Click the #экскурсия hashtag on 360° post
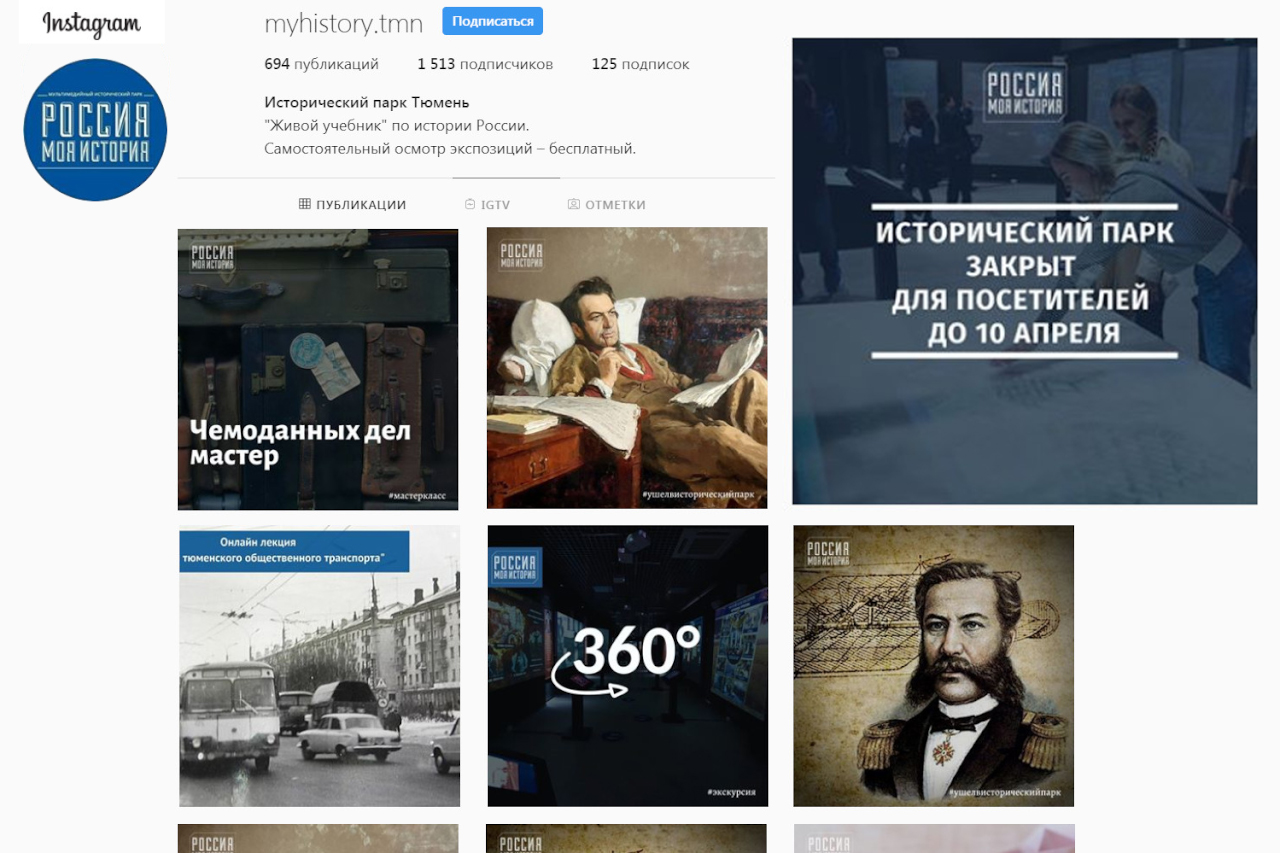This screenshot has height=853, width=1280. tap(731, 792)
